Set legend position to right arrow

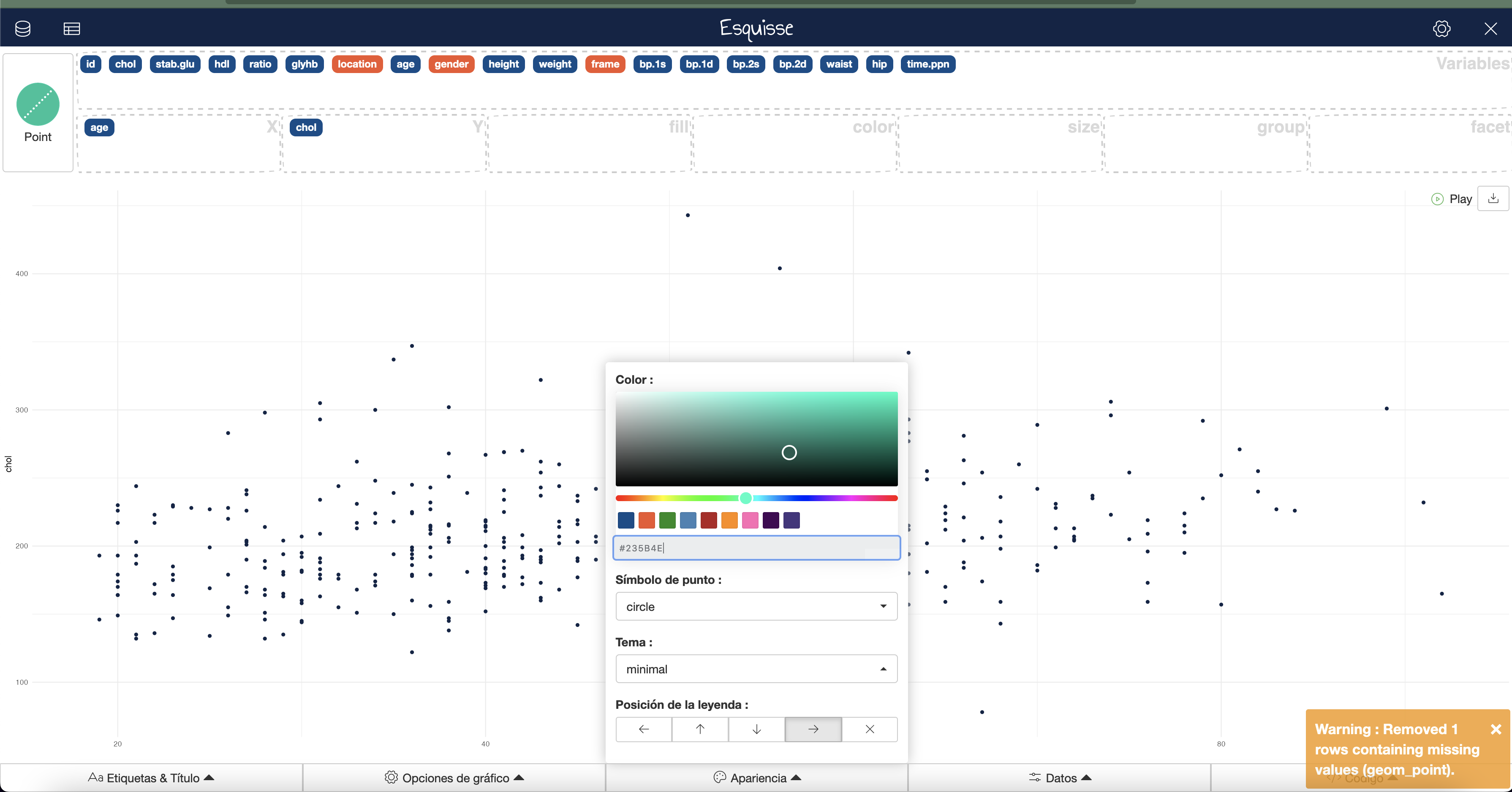pos(813,729)
